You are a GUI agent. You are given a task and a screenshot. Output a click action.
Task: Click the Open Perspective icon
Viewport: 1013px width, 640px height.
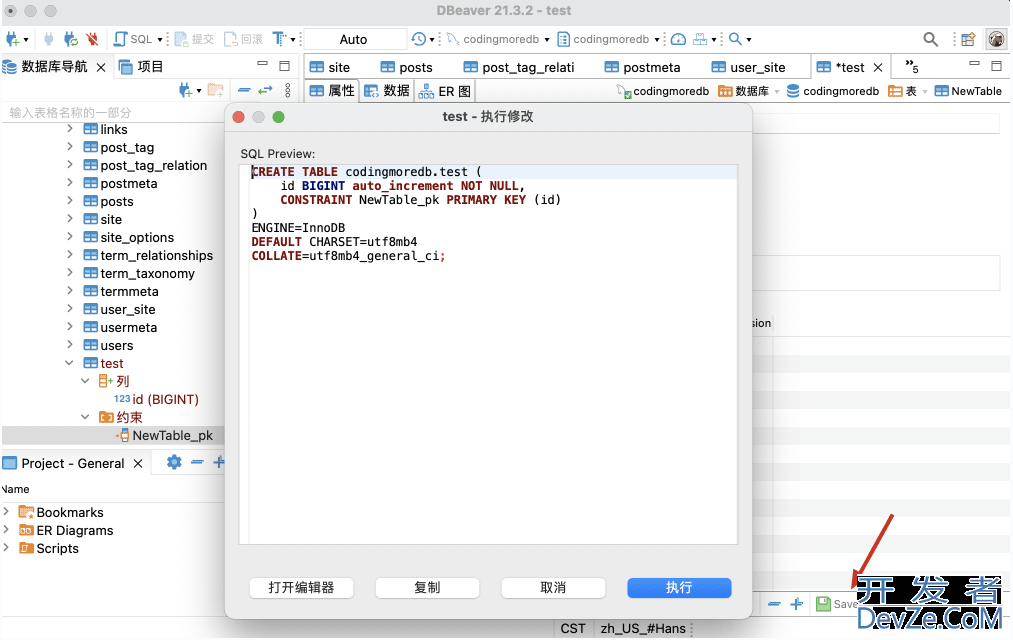pos(968,39)
